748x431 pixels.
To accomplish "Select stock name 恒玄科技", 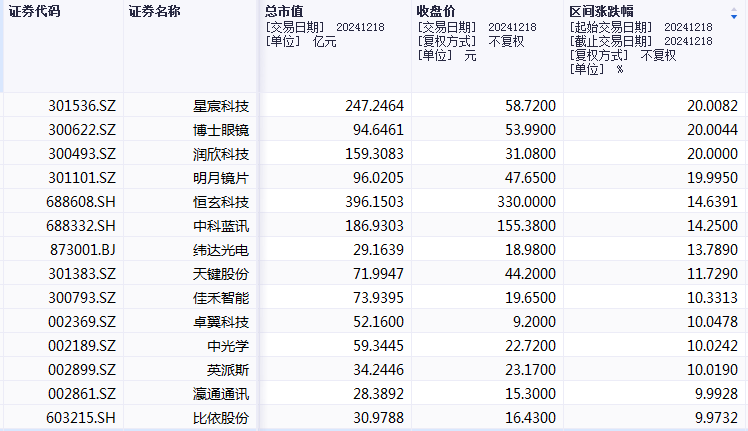I will (x=221, y=202).
